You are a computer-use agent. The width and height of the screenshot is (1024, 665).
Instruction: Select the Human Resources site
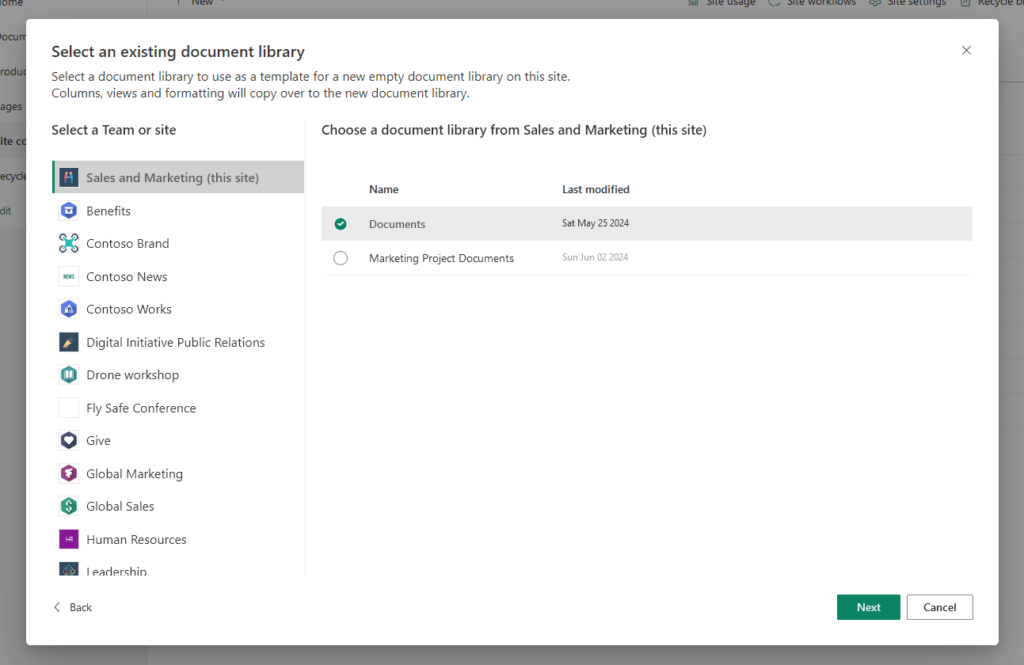point(178,539)
